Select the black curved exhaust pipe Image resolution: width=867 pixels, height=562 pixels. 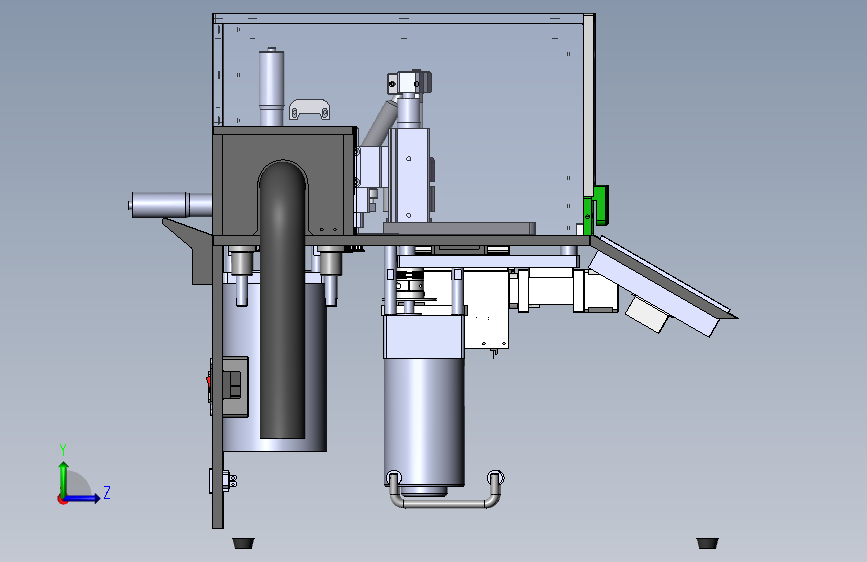pyautogui.click(x=283, y=301)
